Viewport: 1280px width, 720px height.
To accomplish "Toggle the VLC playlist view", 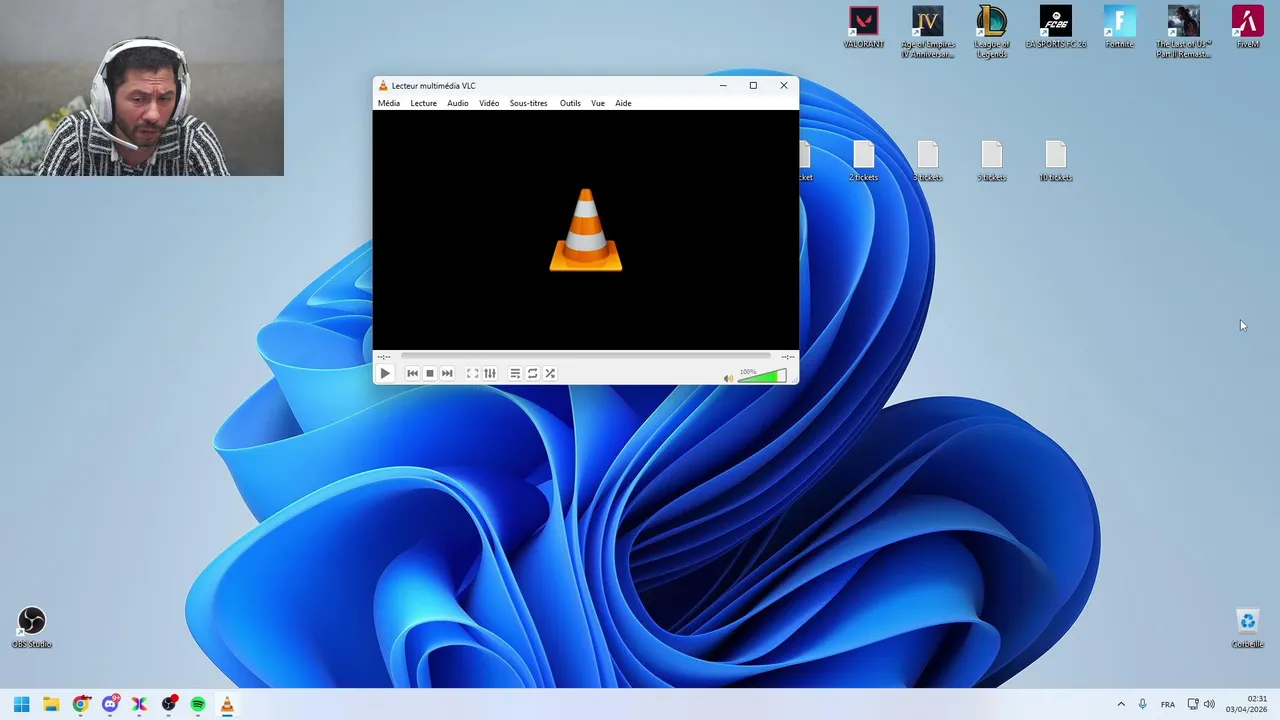I will [515, 373].
